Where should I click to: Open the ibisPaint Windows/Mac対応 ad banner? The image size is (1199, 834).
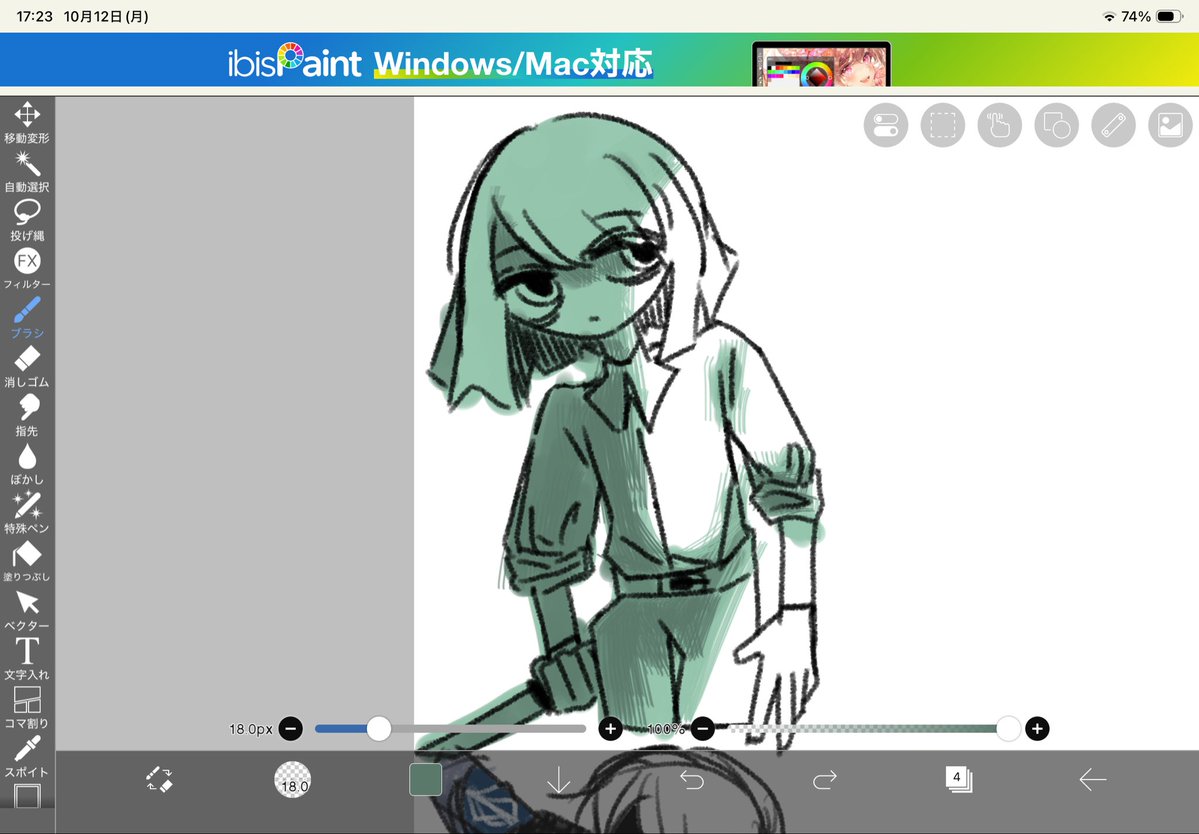tap(600, 60)
